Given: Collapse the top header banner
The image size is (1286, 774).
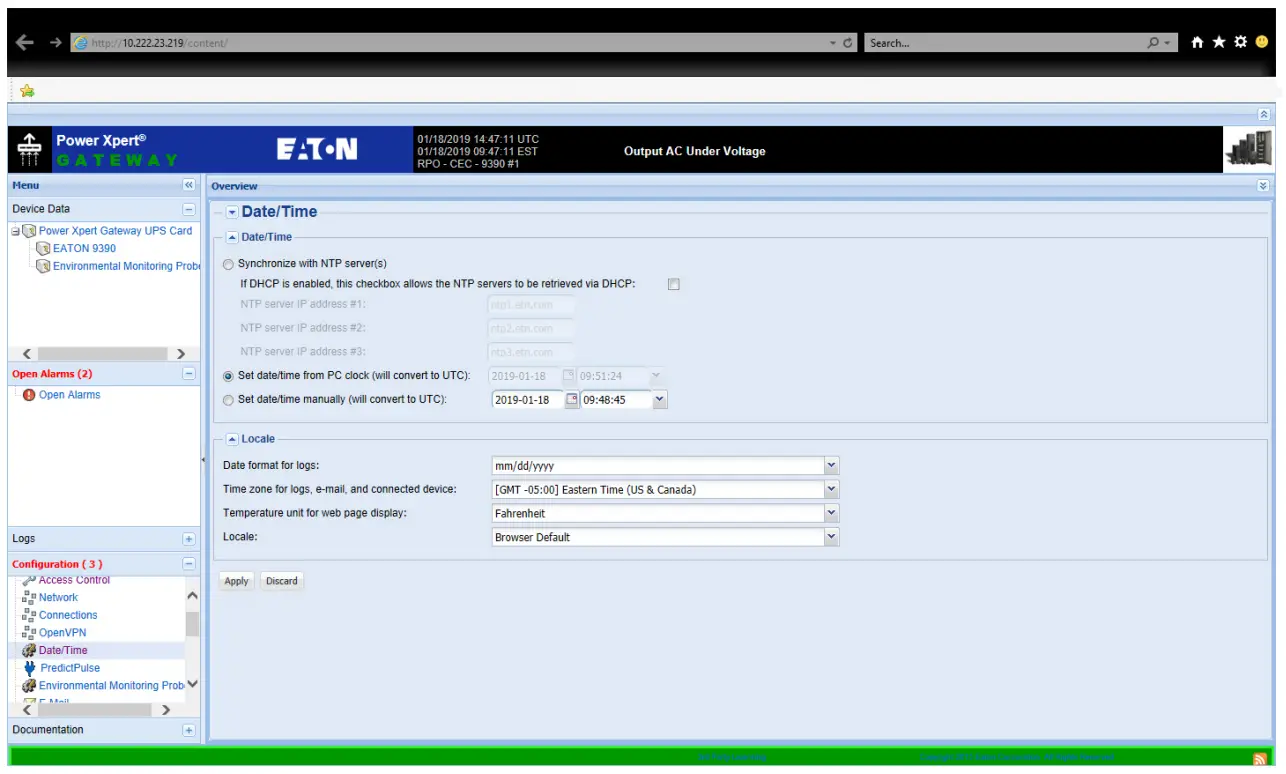Looking at the screenshot, I should click(x=1264, y=115).
